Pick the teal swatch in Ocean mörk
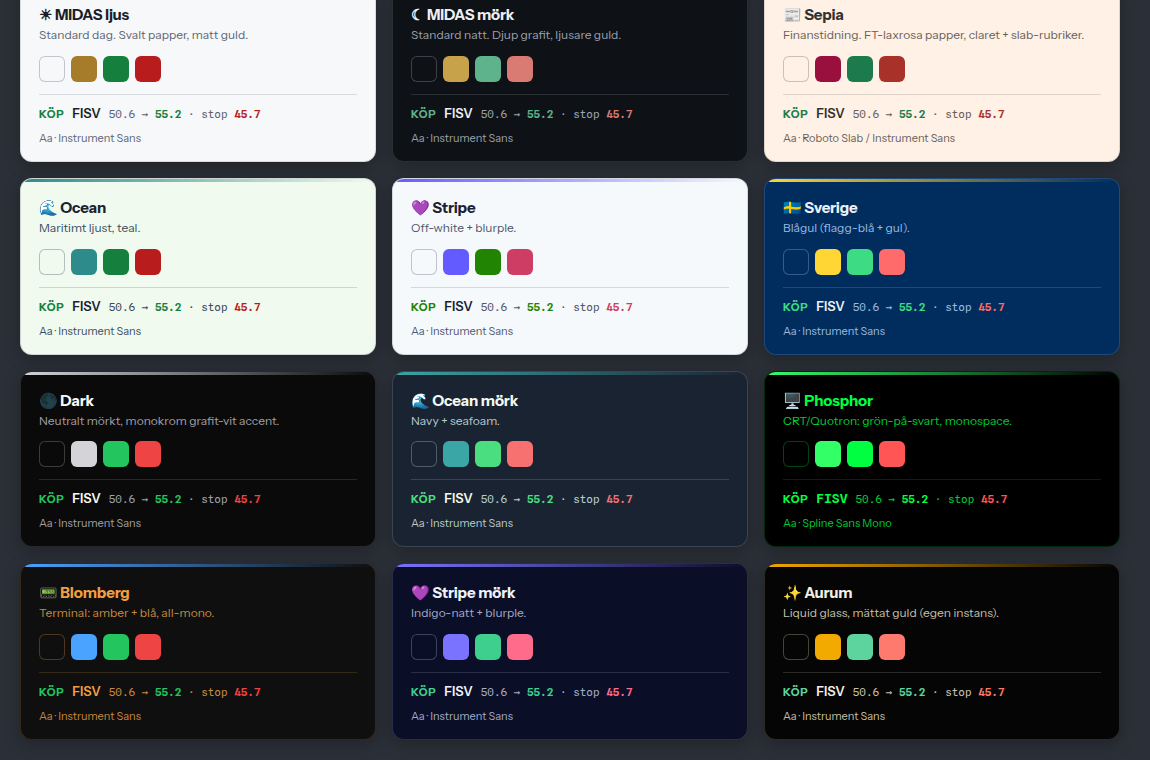The height and width of the screenshot is (760, 1150). 455,454
